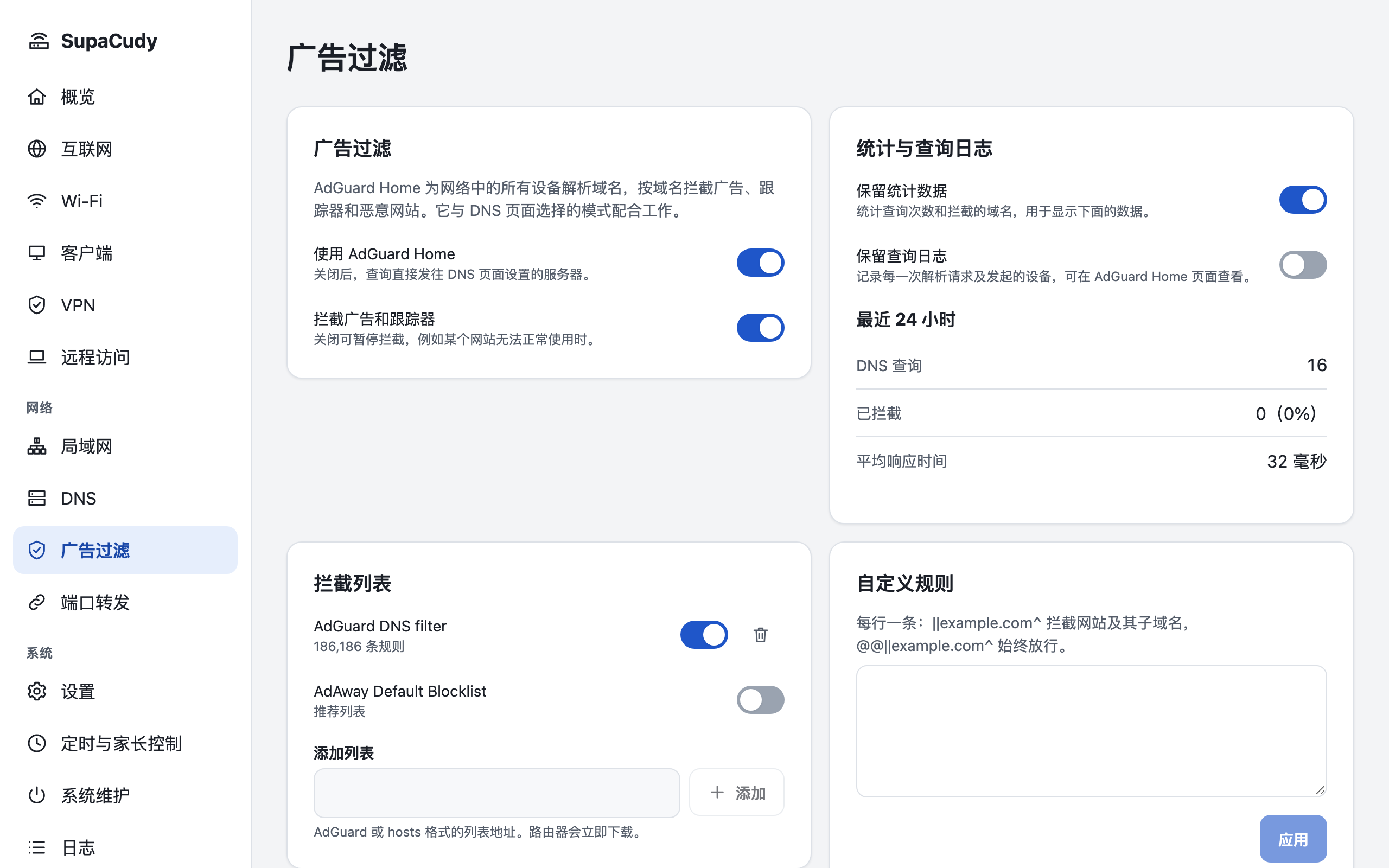Open the 远程访问 menu item

coord(125,357)
